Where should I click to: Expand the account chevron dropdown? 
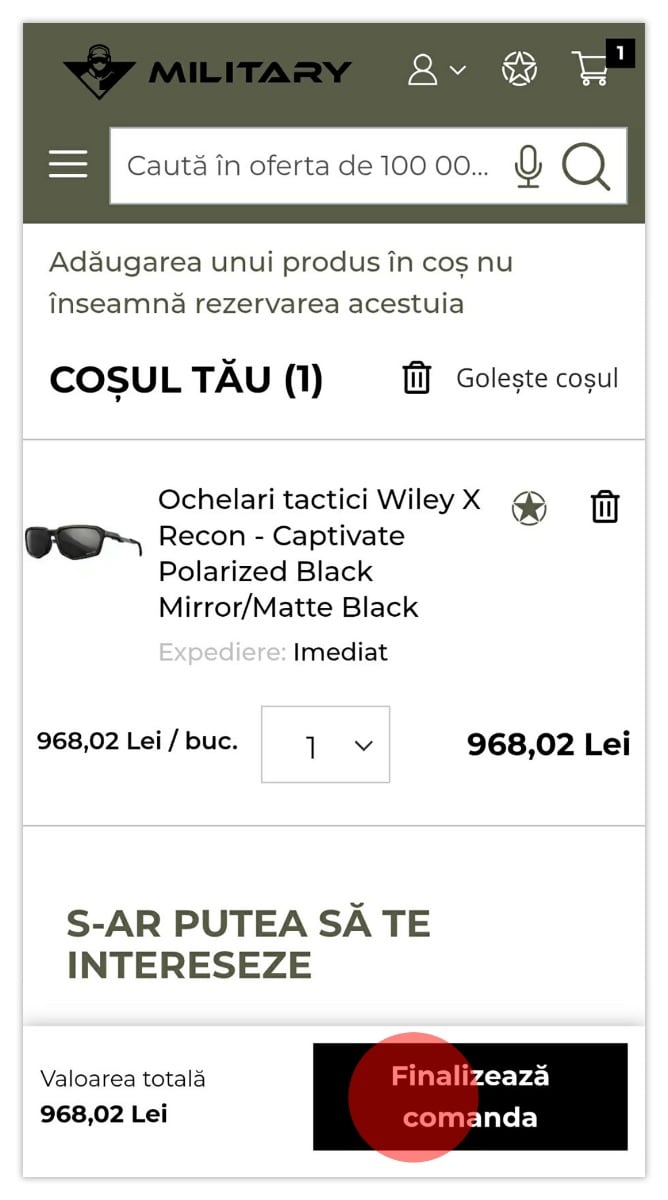(x=458, y=70)
